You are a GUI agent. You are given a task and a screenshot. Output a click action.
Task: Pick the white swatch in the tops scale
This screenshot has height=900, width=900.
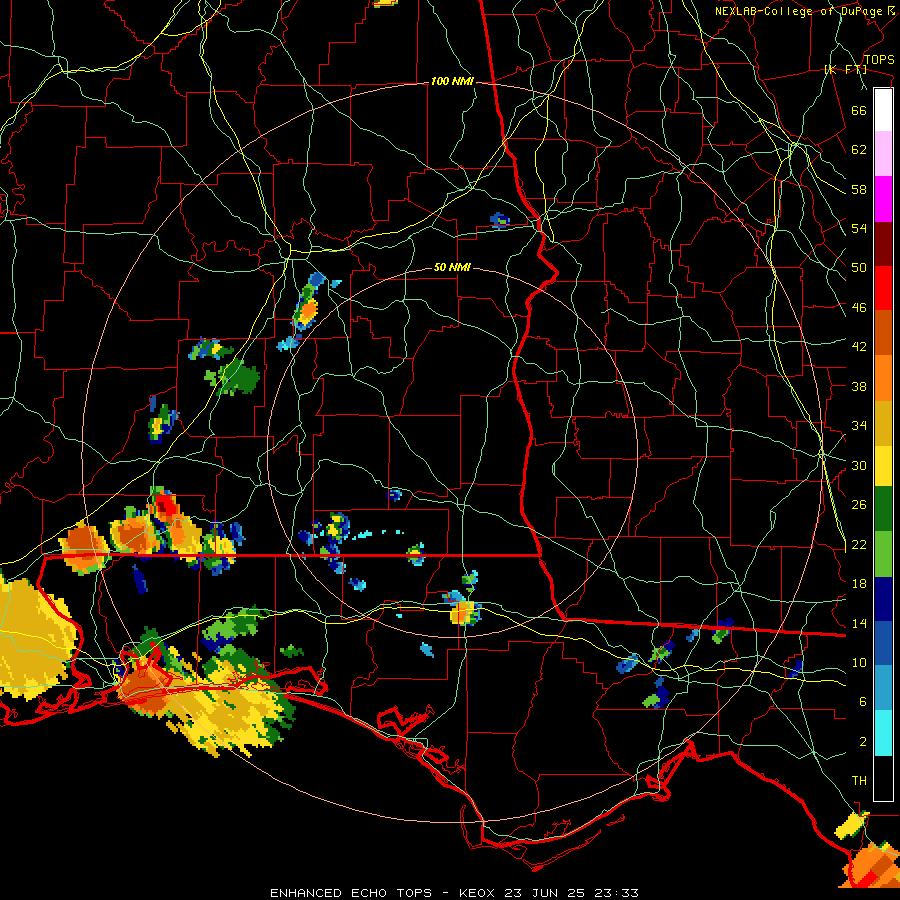click(883, 110)
